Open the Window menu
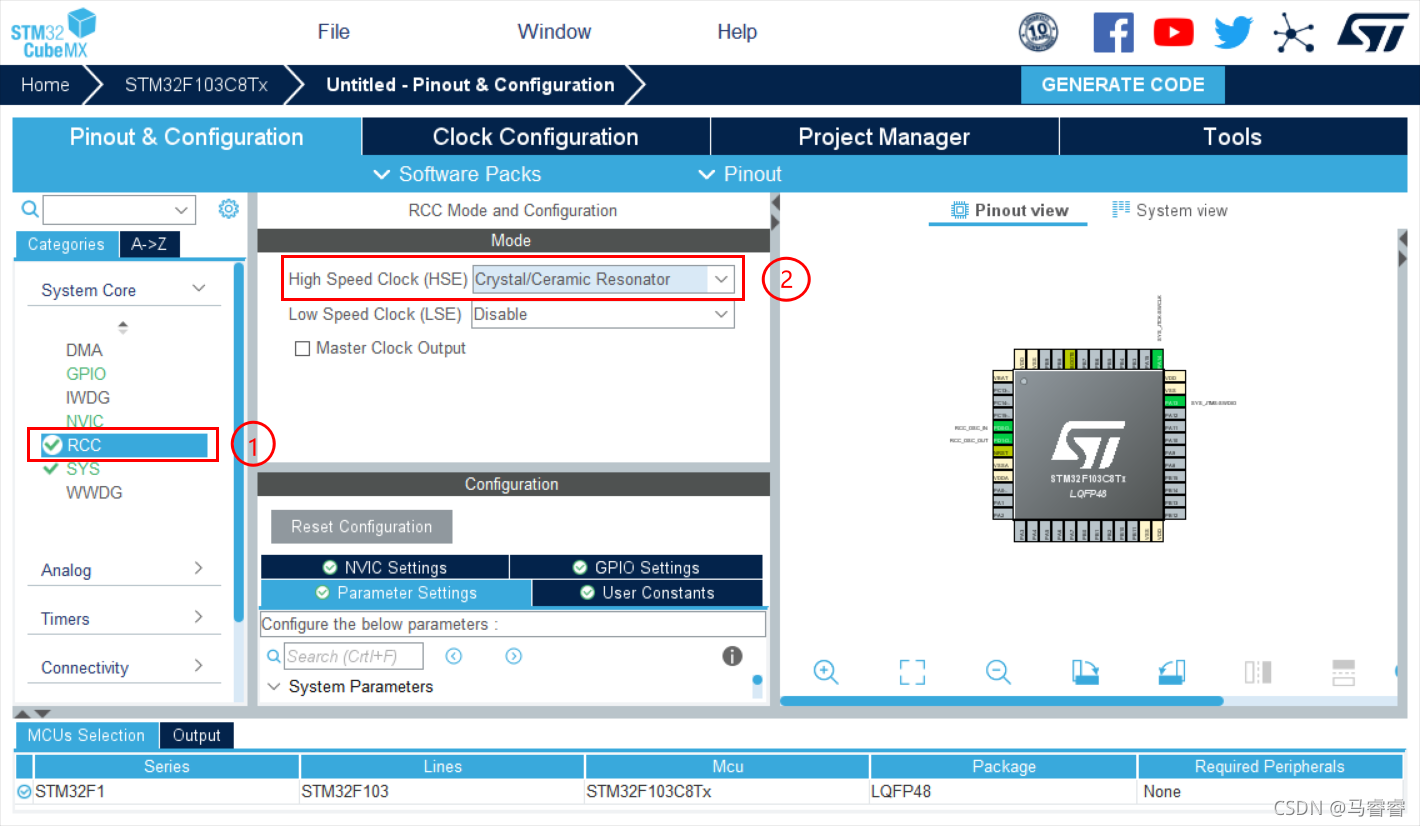 click(x=554, y=31)
